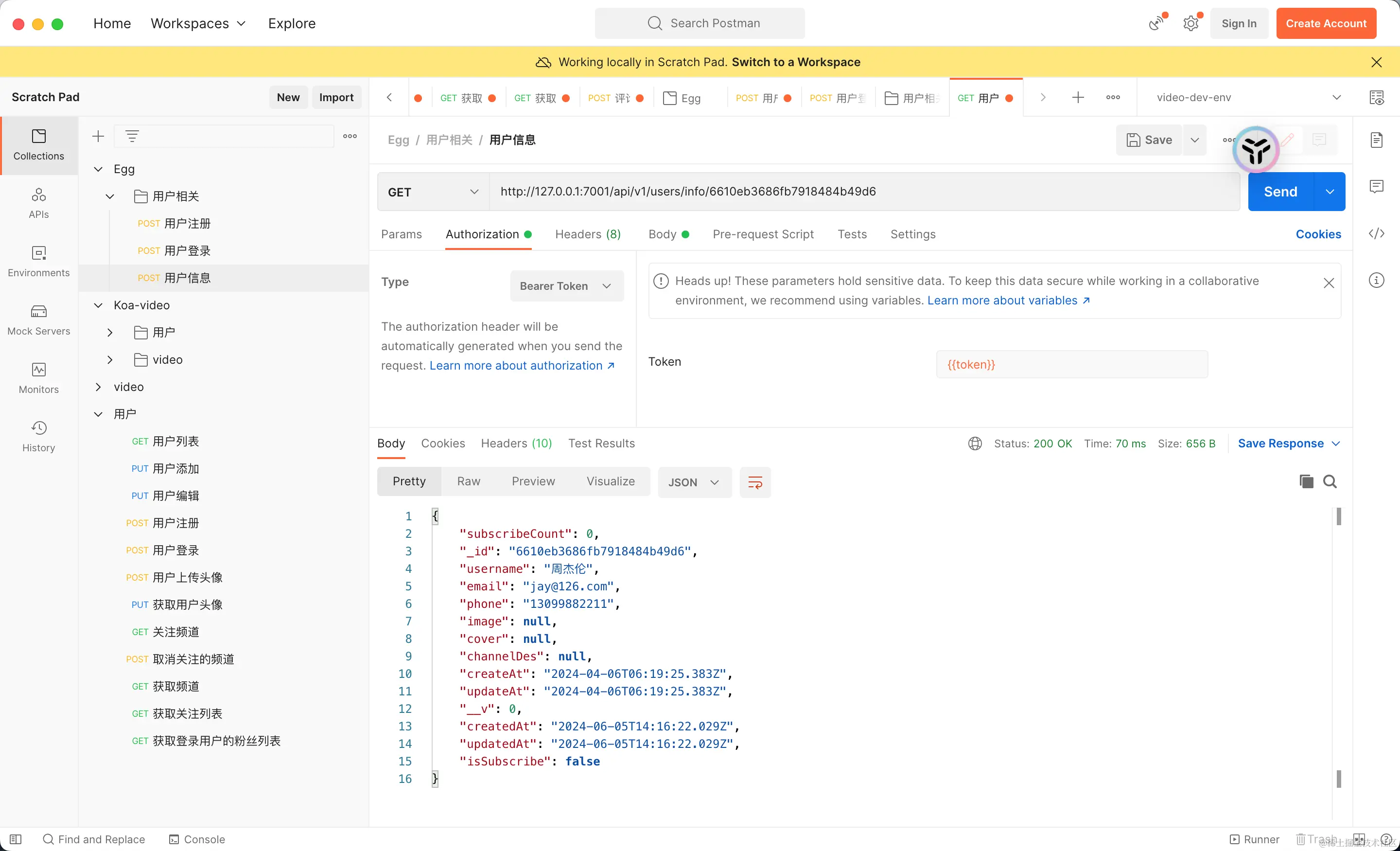Select the Raw response view
Image resolution: width=1400 pixels, height=851 pixels.
(x=468, y=481)
